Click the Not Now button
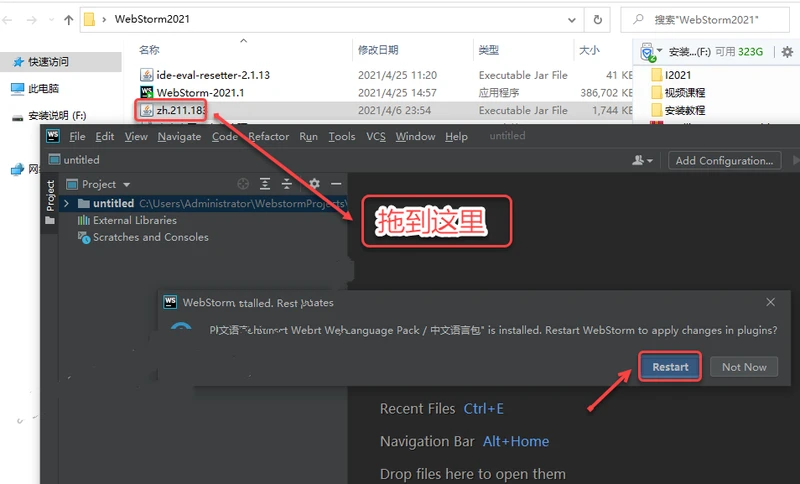The width and height of the screenshot is (800, 484). click(x=744, y=367)
